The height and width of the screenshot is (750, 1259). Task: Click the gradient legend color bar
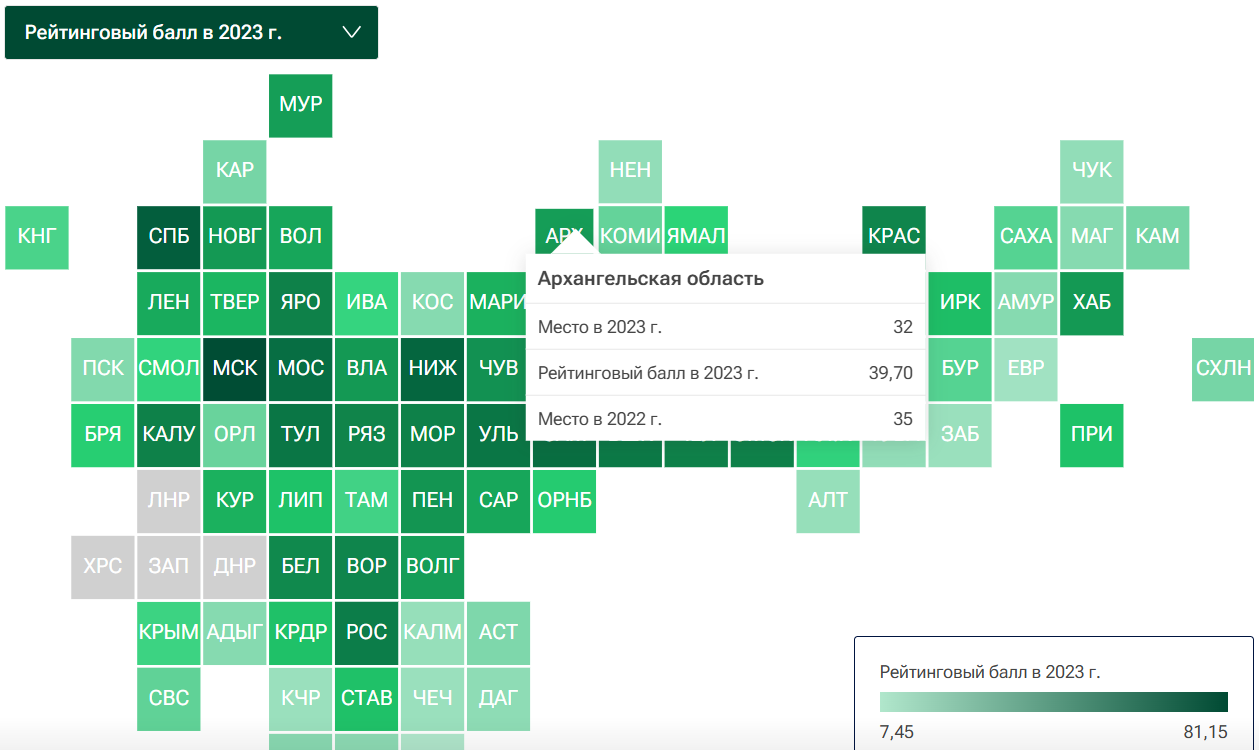[1053, 701]
